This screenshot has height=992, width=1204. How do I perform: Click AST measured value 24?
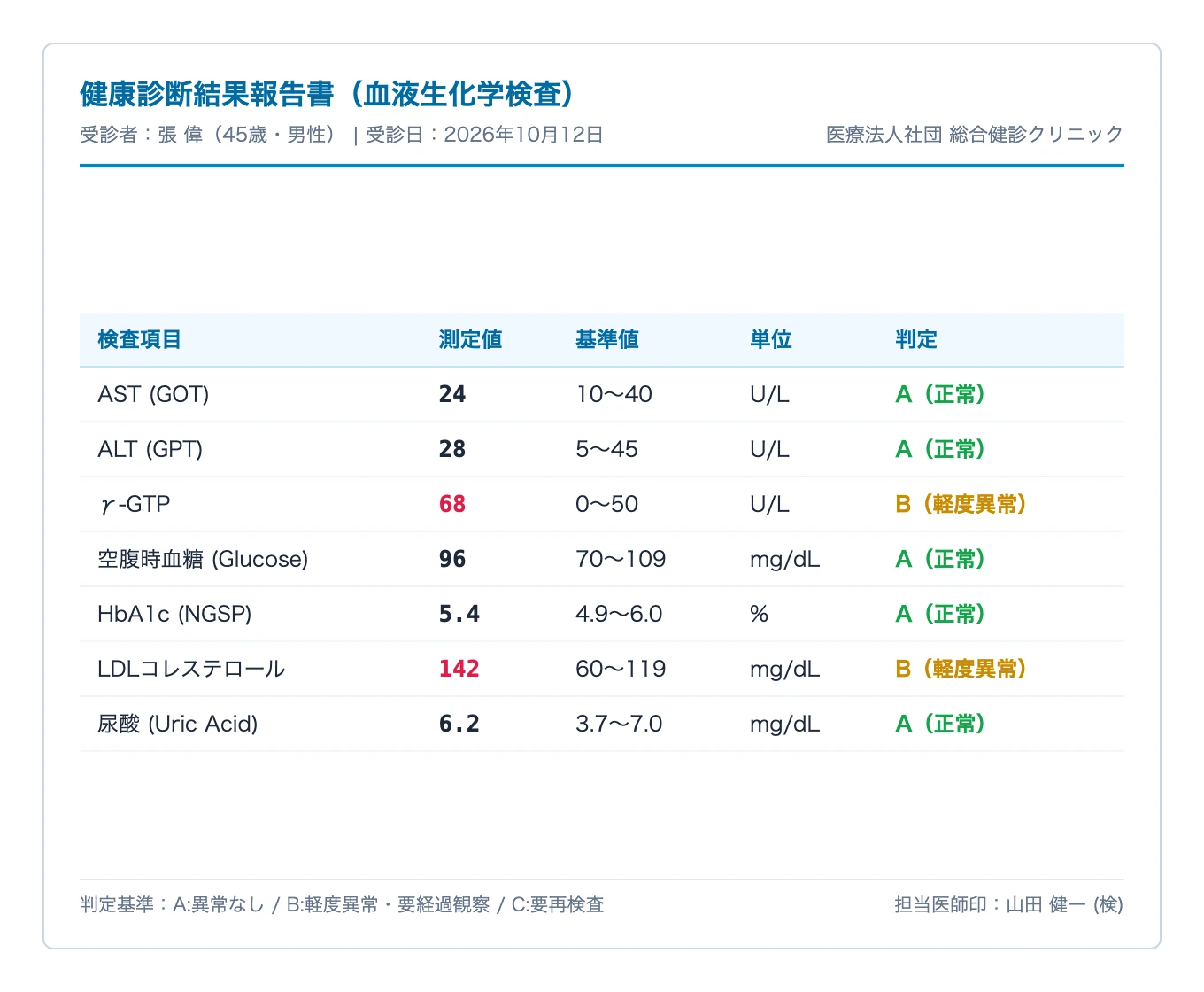pos(452,394)
